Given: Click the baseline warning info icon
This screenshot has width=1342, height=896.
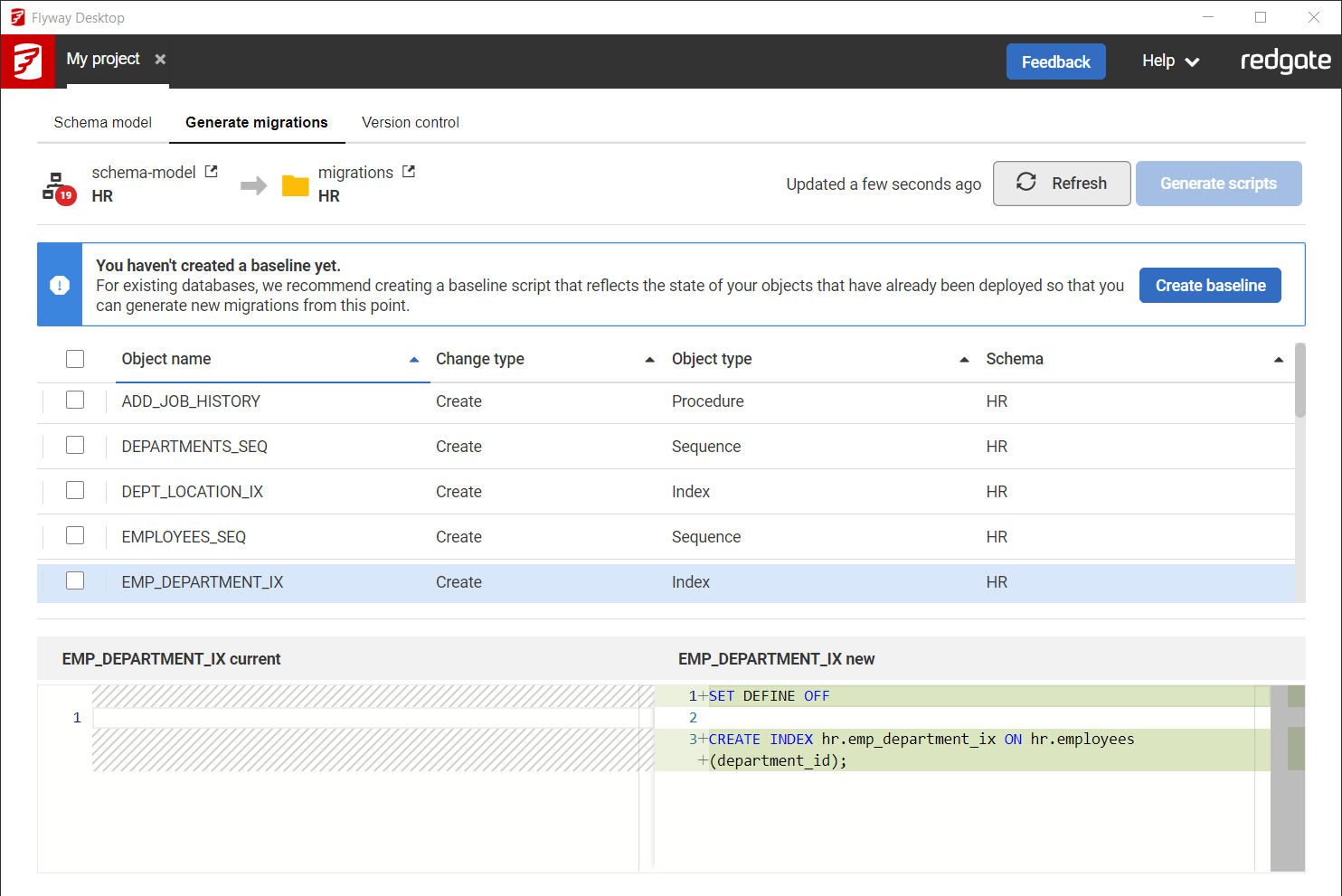Looking at the screenshot, I should [x=60, y=286].
